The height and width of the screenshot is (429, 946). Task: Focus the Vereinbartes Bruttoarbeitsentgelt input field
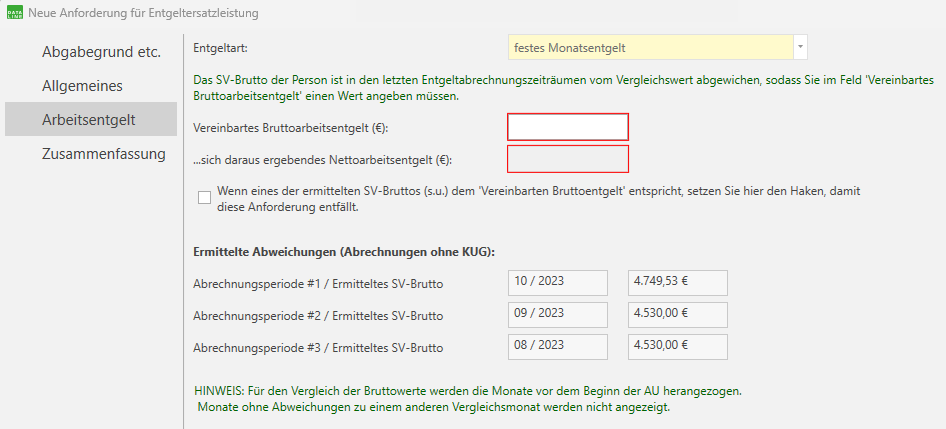[568, 127]
